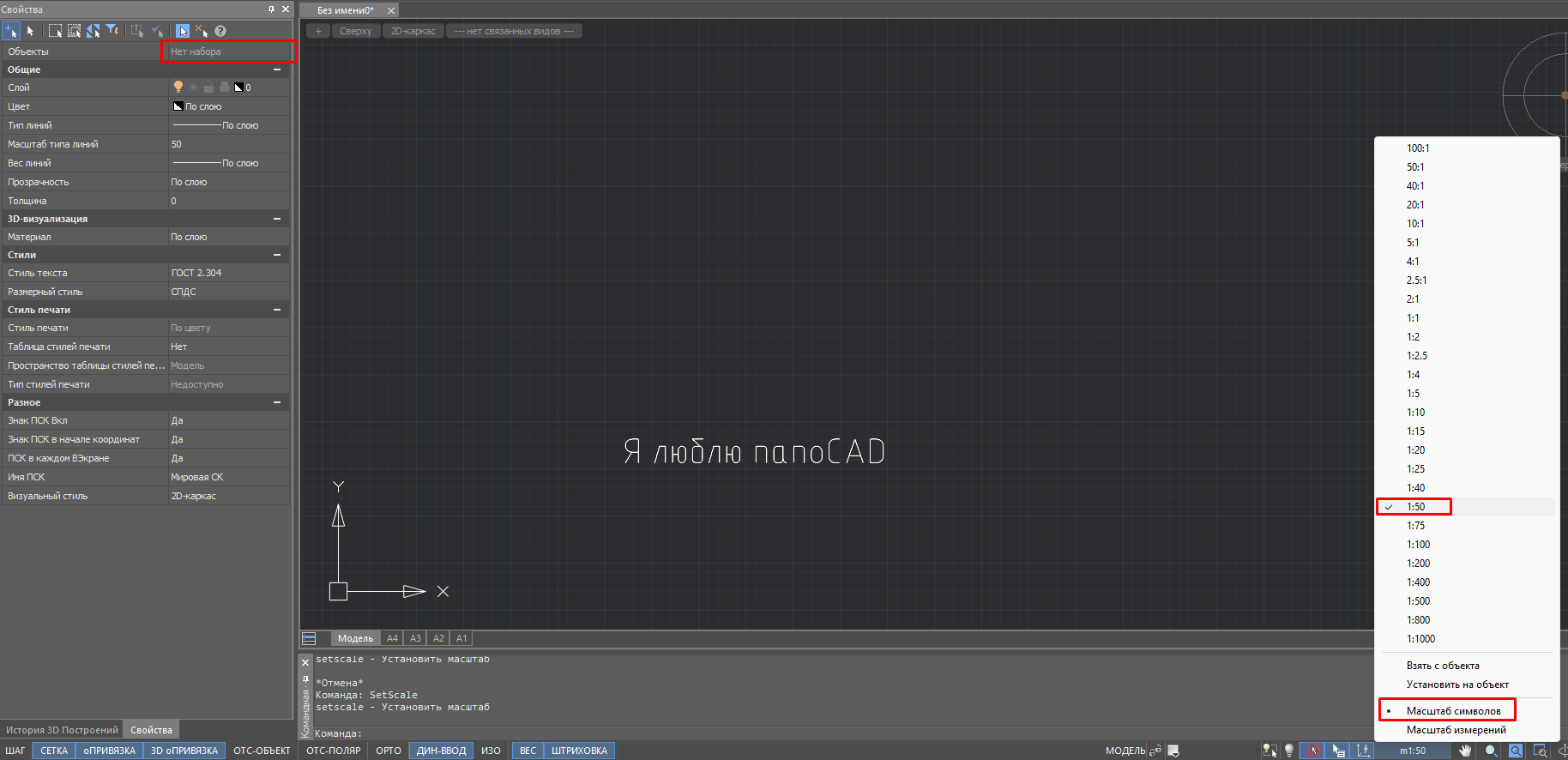Viewport: 1568px width, 760px height.
Task: Collapse the Стили section
Action: pyautogui.click(x=277, y=255)
